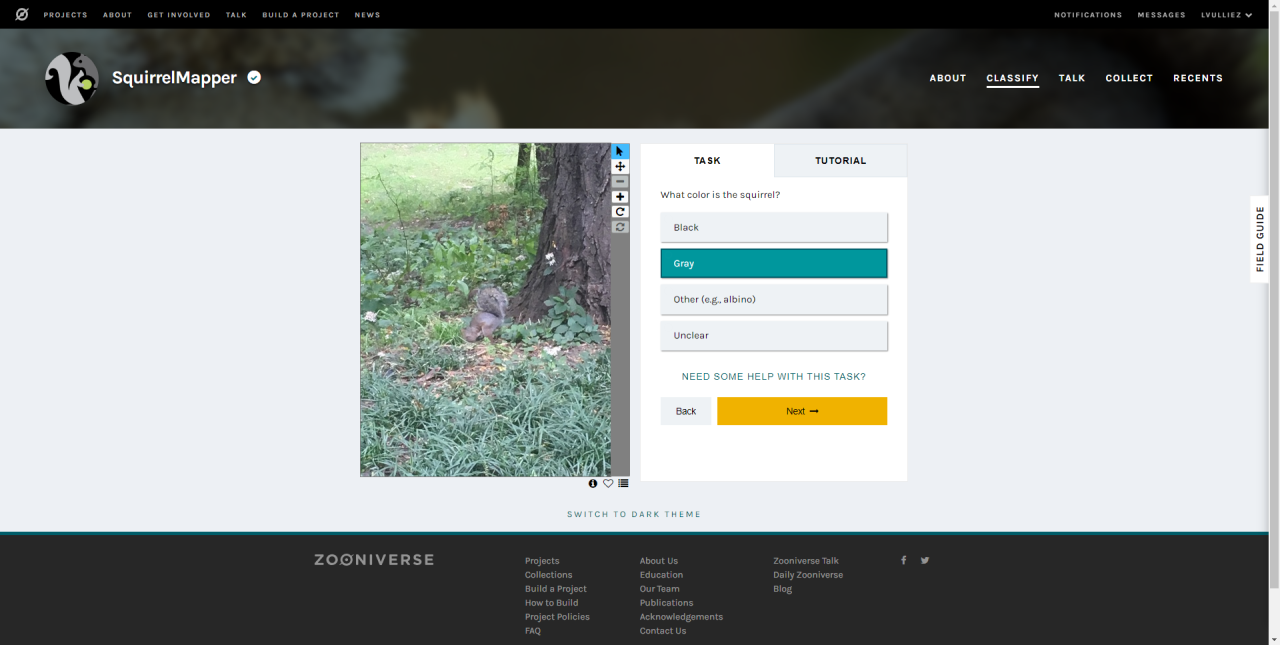Open footer Daily Zooniverse link
Screen dimensions: 1280x645
coord(808,575)
